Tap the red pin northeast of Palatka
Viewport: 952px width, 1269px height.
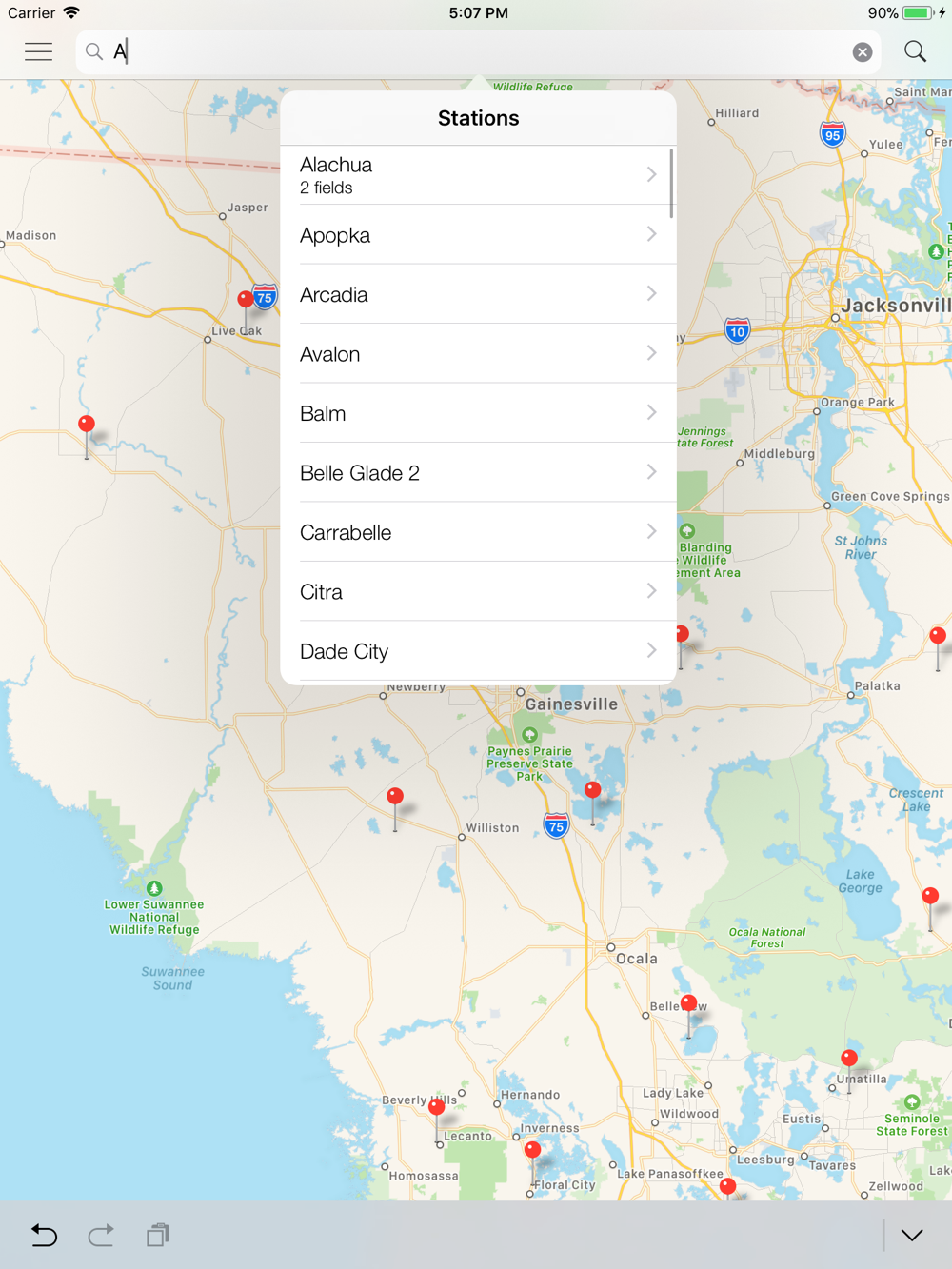pos(938,636)
